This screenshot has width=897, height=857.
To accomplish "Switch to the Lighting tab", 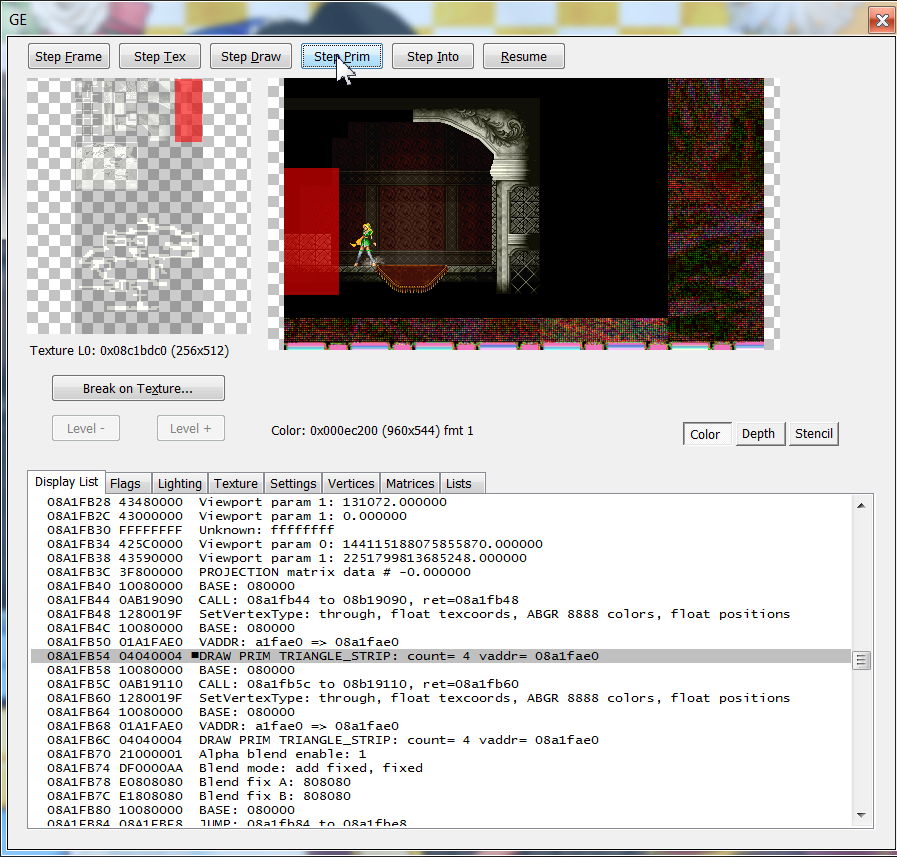I will pos(180,484).
